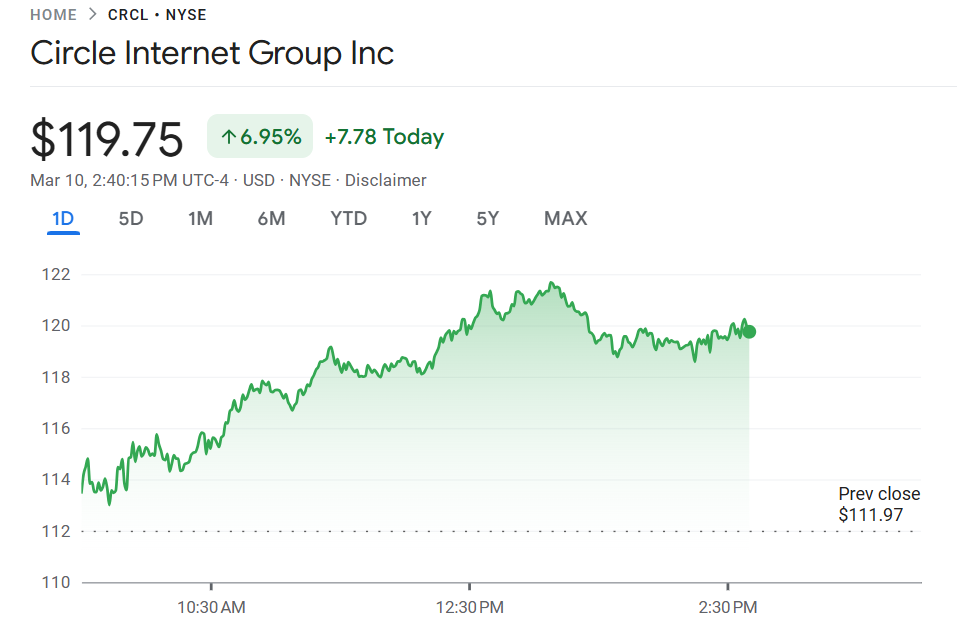The width and height of the screenshot is (957, 640).
Task: Click the +7.78 Today change text
Action: pos(384,137)
